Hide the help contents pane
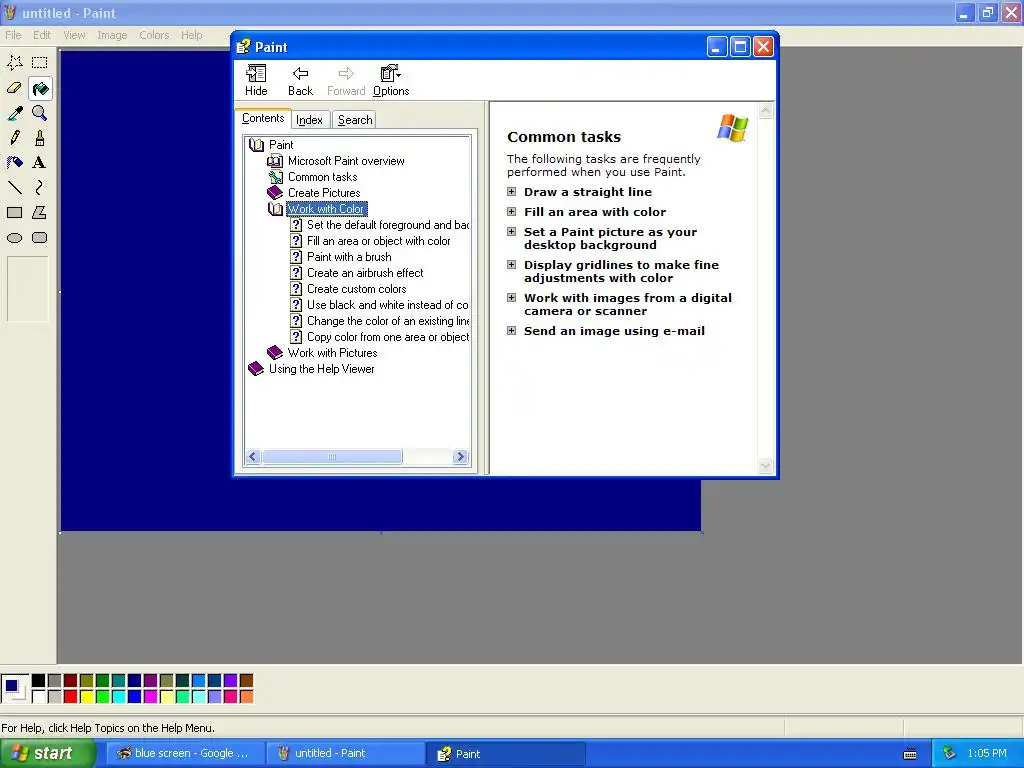The image size is (1024, 768). pyautogui.click(x=256, y=81)
